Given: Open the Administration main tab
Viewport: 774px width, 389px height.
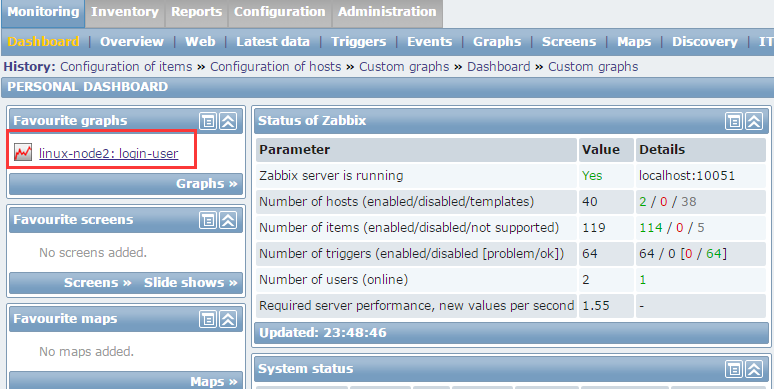Looking at the screenshot, I should (387, 12).
